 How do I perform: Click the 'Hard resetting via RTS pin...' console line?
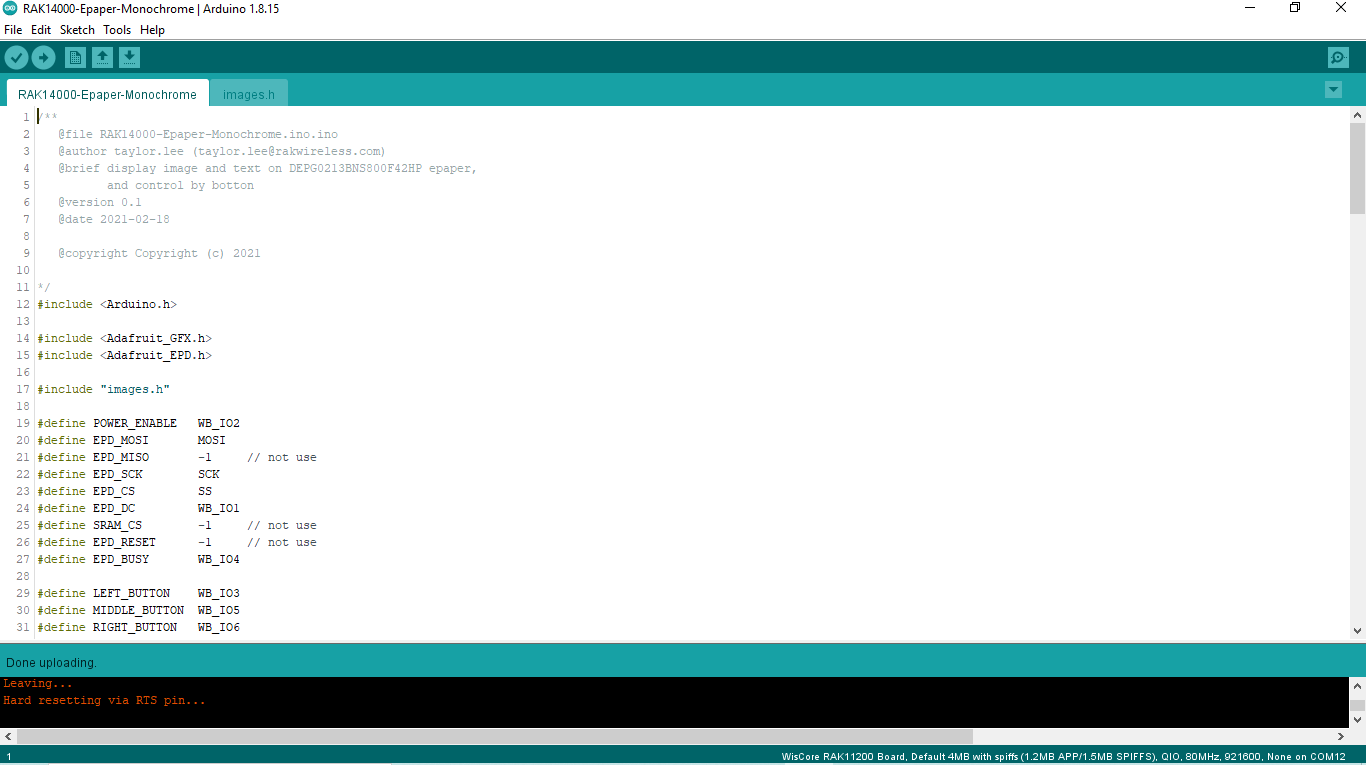pyautogui.click(x=104, y=700)
